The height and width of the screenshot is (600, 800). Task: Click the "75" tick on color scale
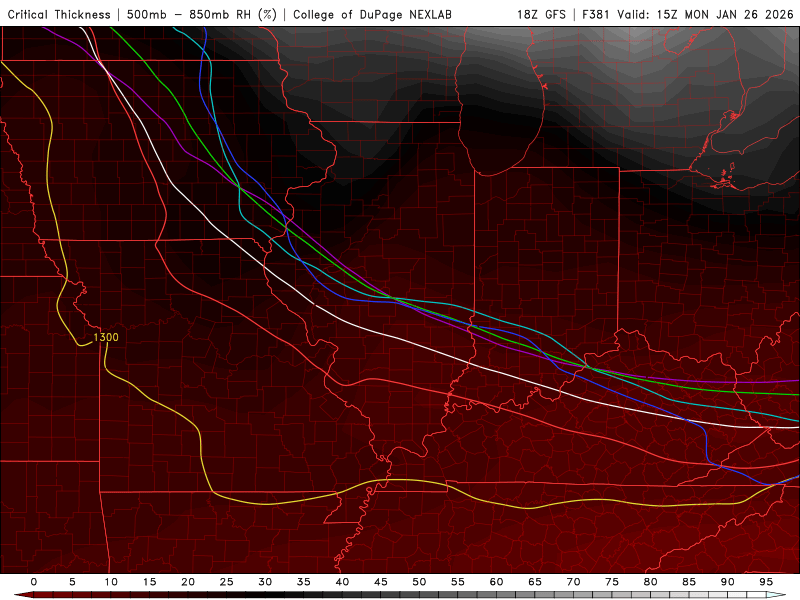(612, 582)
